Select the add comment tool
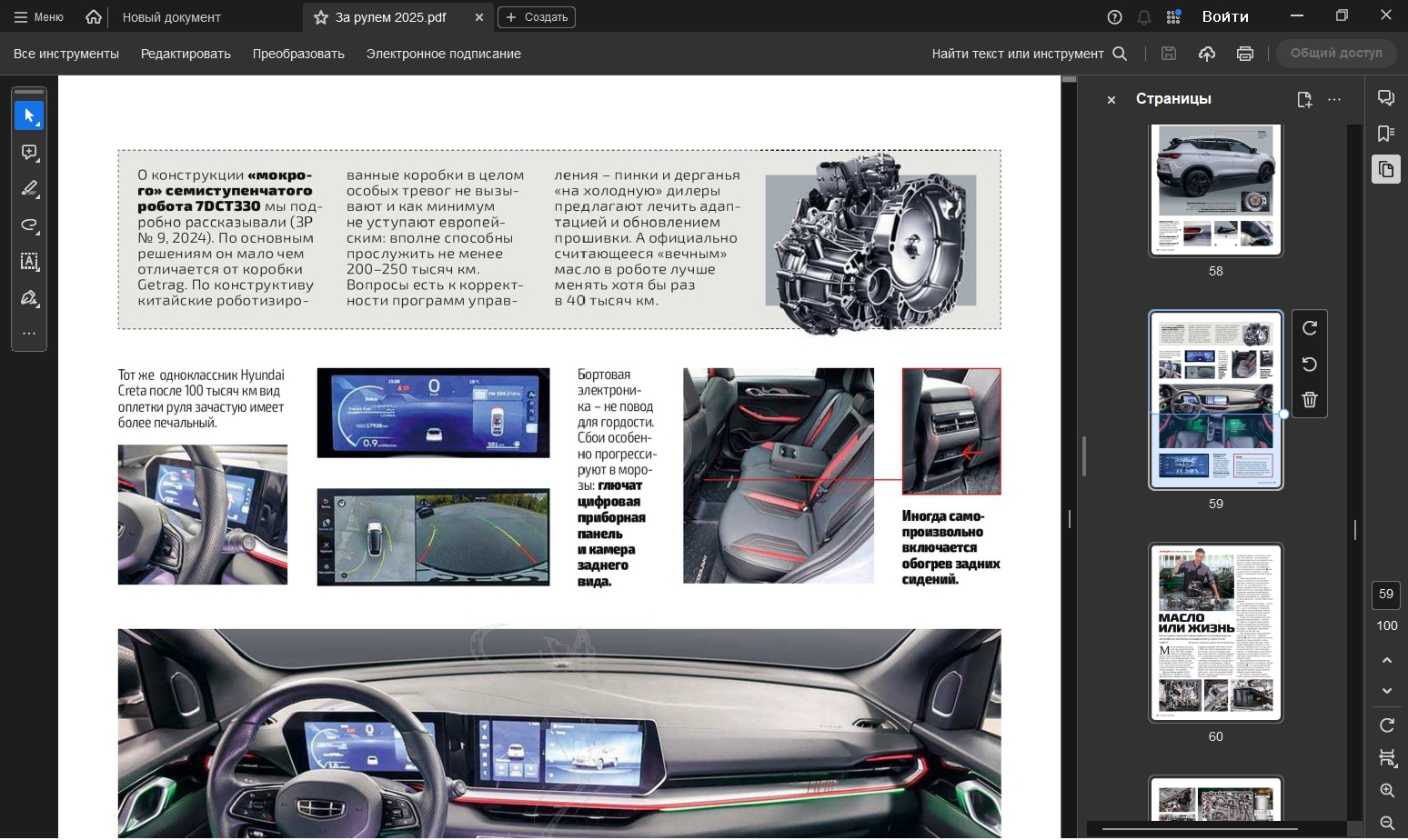The width and height of the screenshot is (1408, 840). [29, 152]
